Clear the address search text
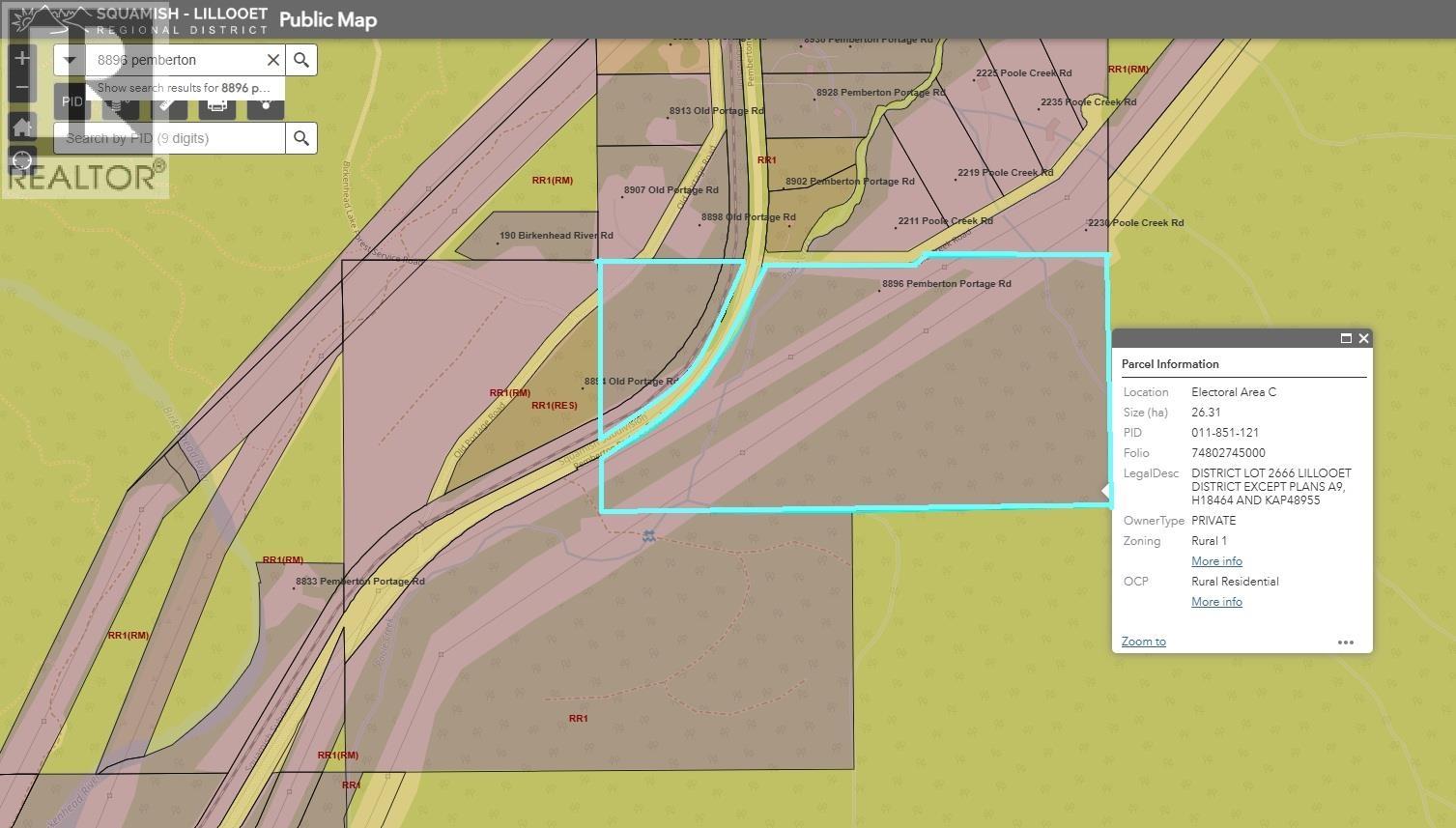Screen dimensions: 1456x828 coord(273,60)
